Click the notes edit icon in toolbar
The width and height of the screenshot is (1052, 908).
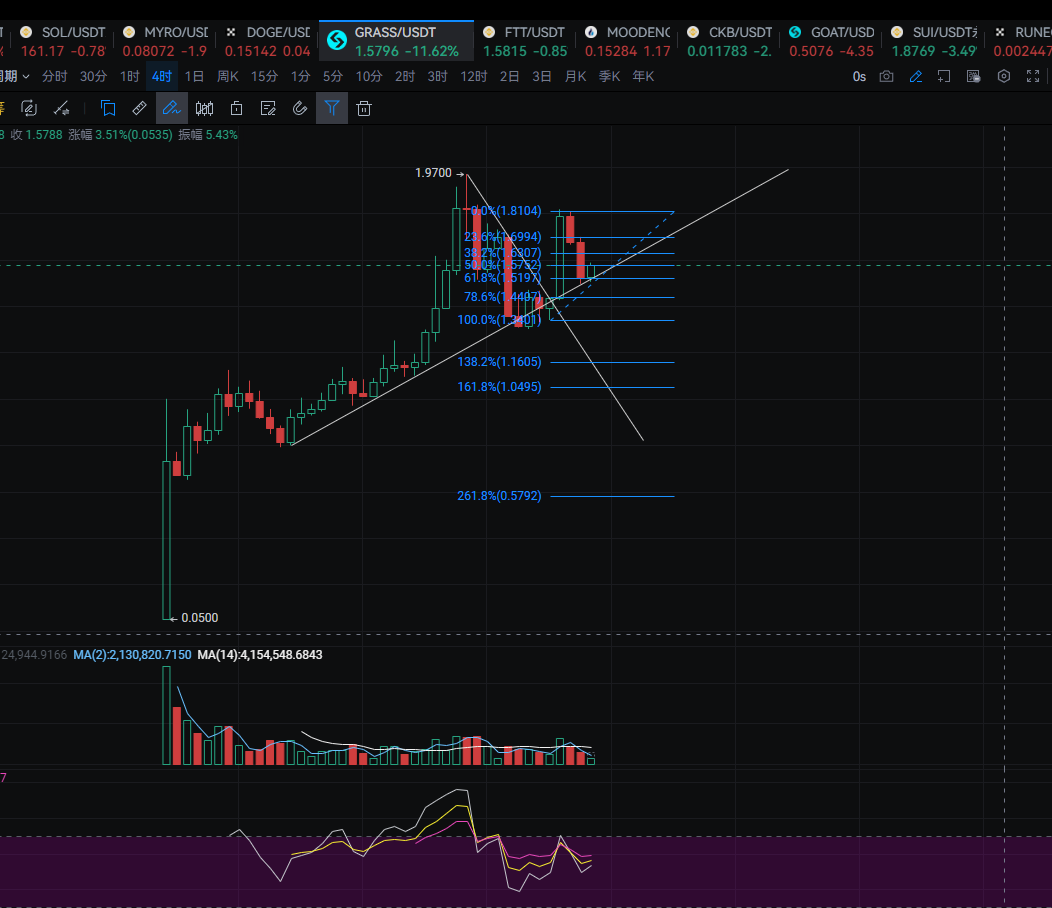(x=268, y=109)
